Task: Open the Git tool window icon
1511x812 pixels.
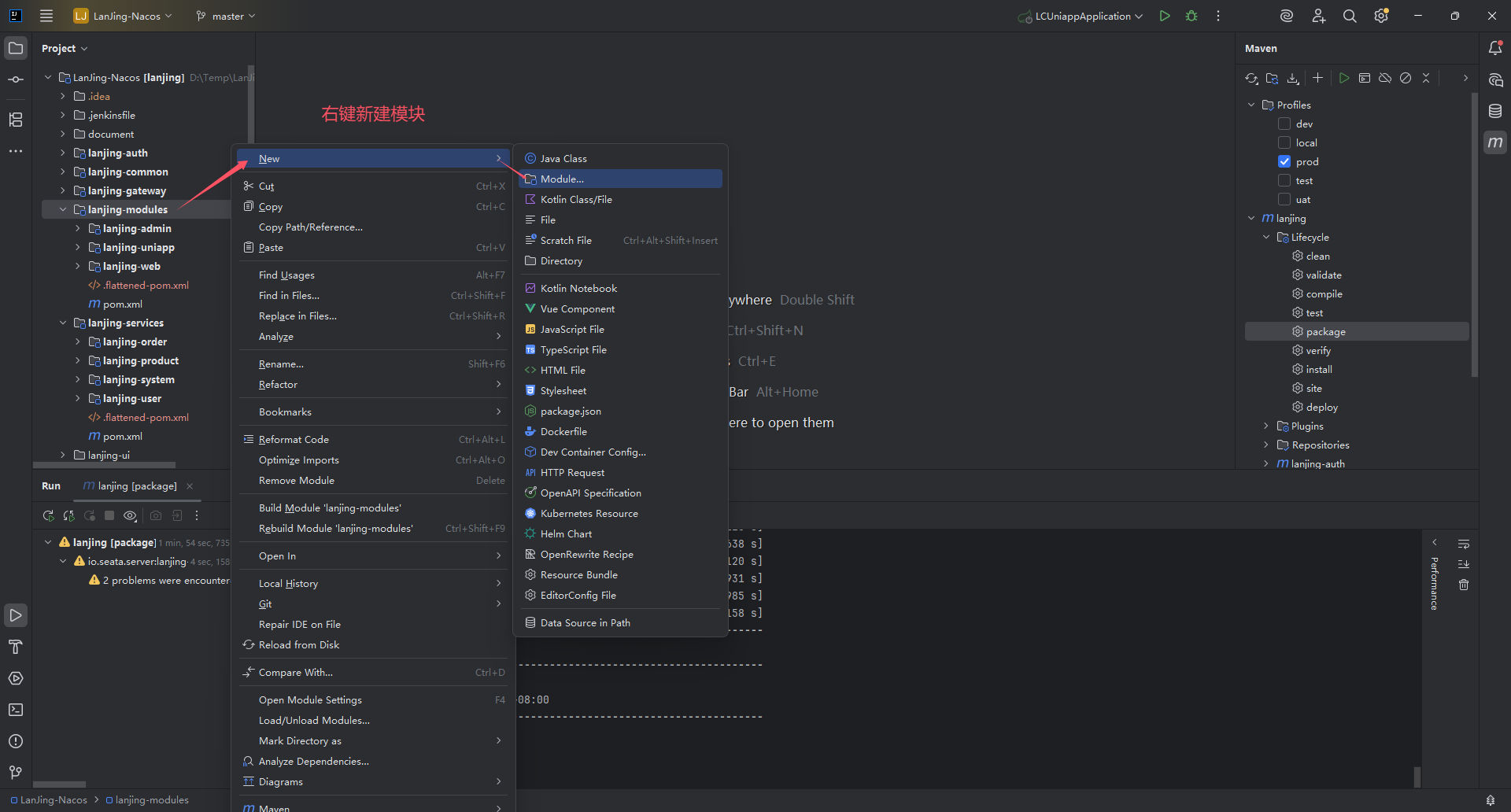Action: coord(16,773)
